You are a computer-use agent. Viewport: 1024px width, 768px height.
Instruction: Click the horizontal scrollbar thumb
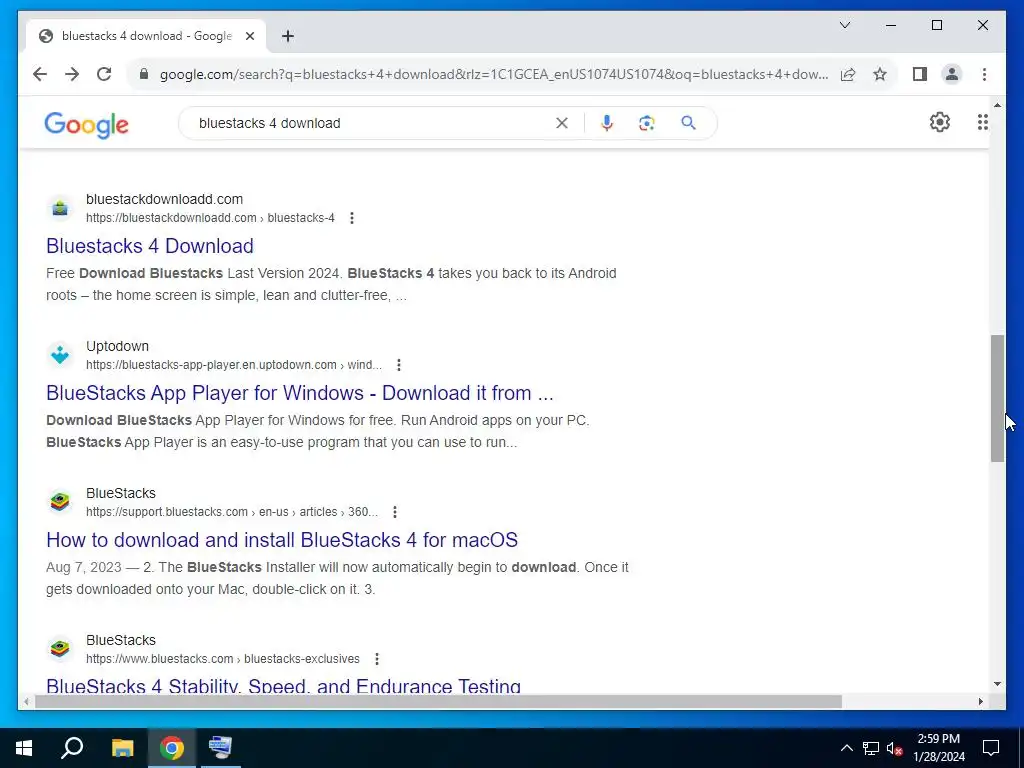pyautogui.click(x=438, y=702)
